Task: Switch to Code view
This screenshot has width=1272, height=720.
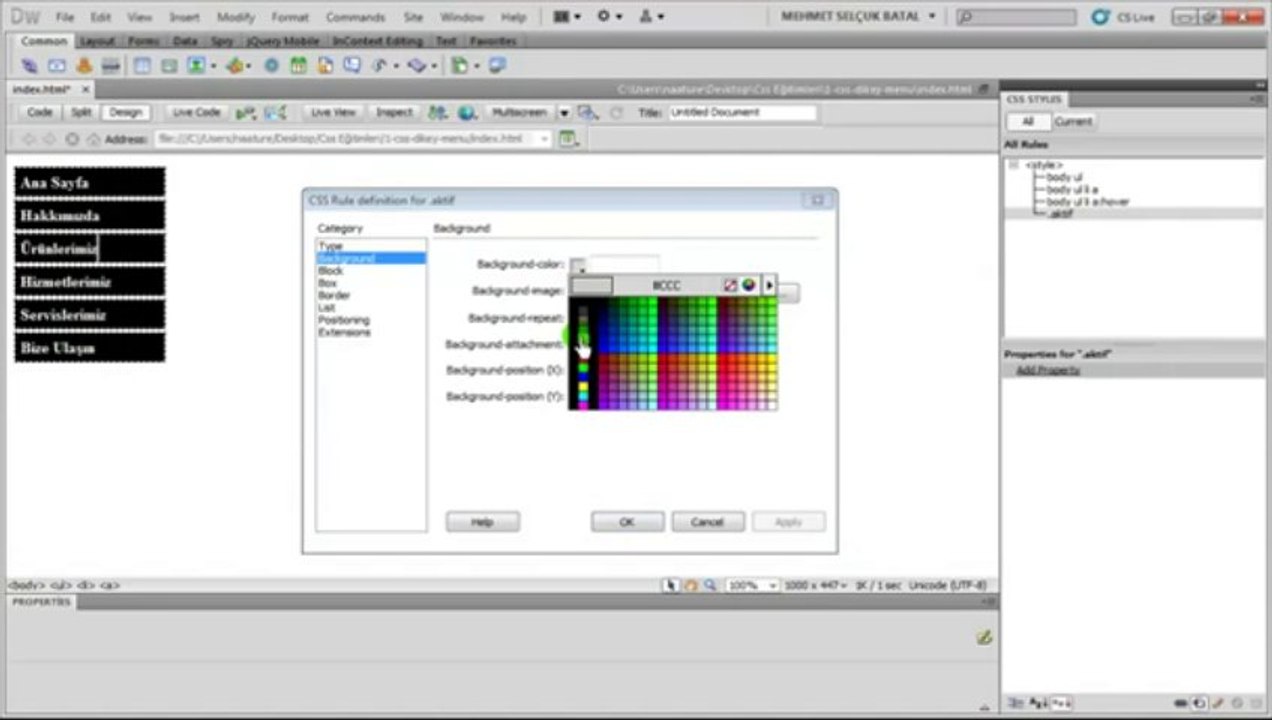Action: (x=40, y=113)
